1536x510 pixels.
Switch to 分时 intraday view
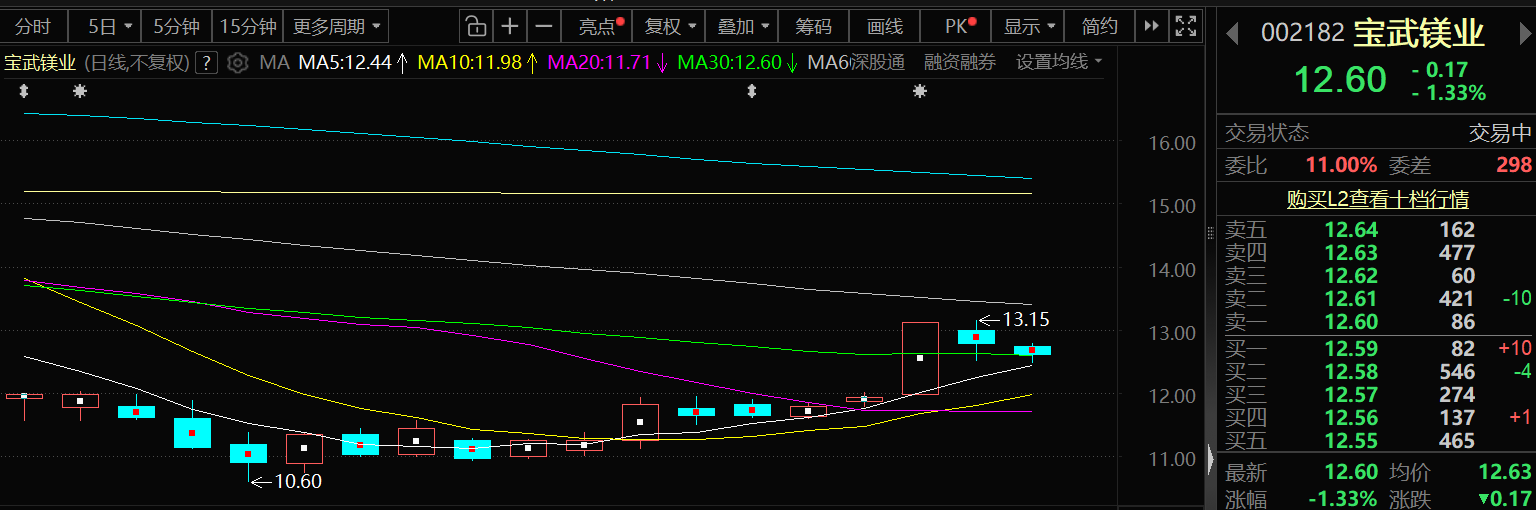click(x=33, y=26)
